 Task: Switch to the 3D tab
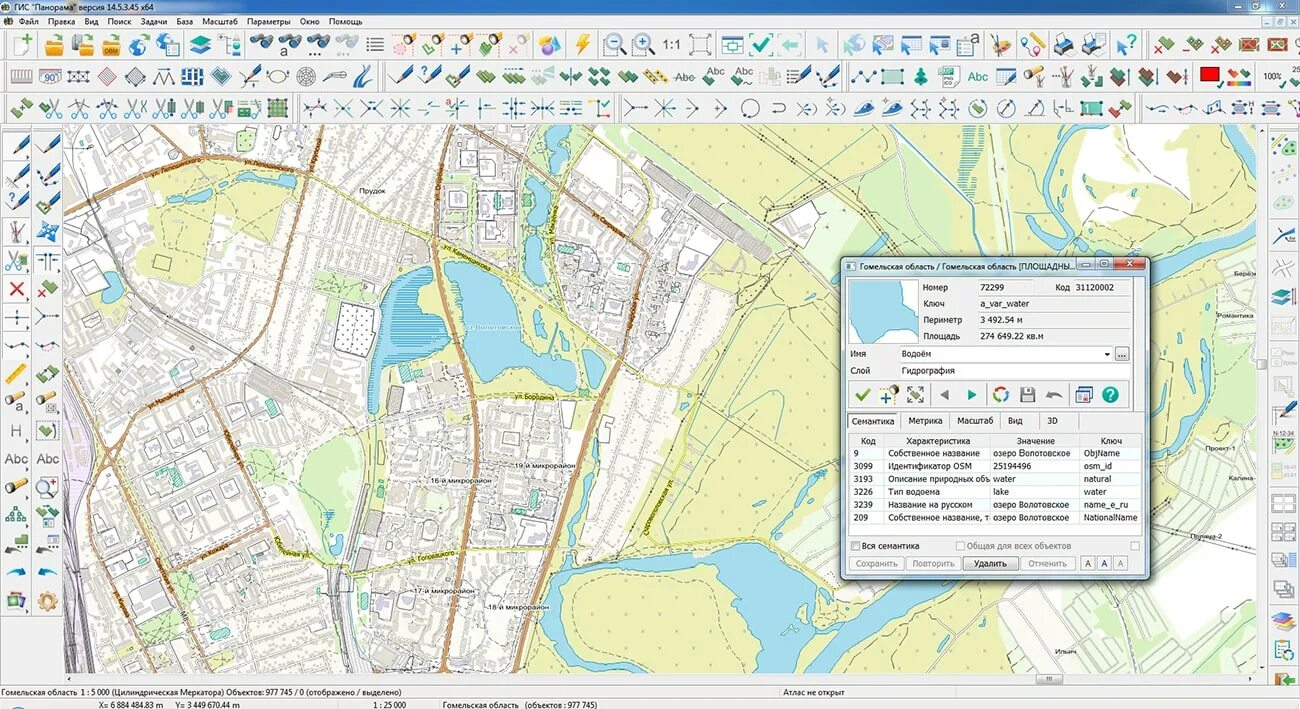click(1052, 421)
